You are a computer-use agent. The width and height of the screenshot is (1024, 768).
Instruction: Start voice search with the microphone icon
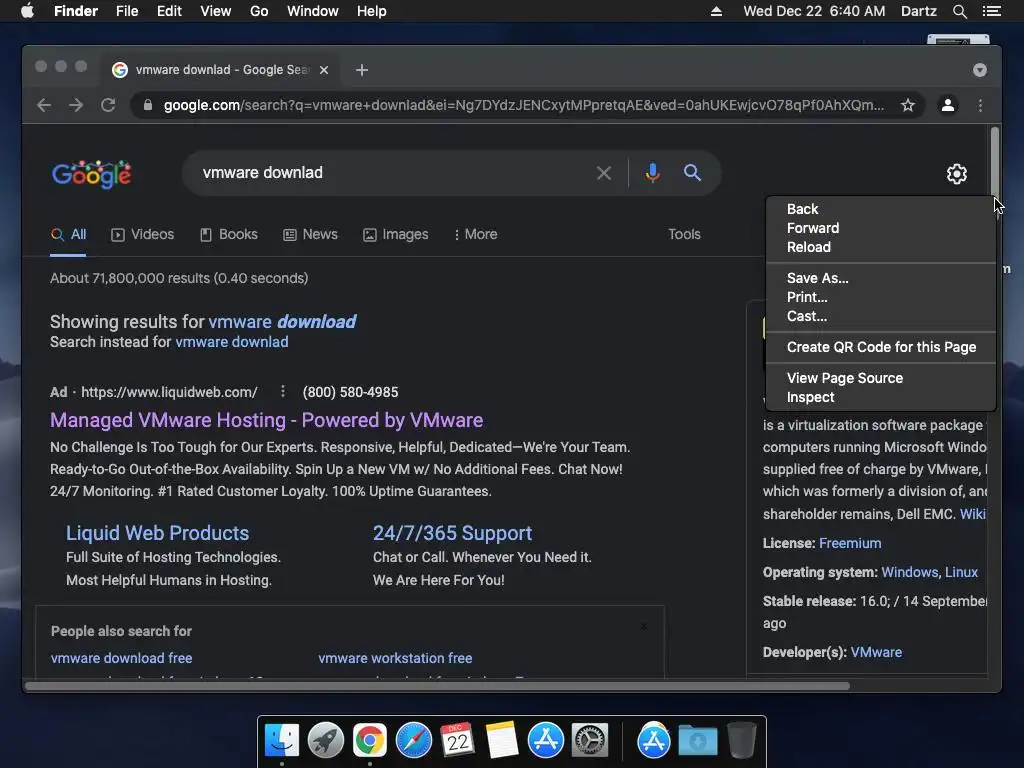coord(652,173)
